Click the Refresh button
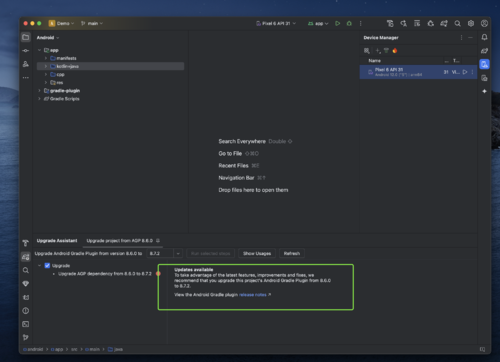The height and width of the screenshot is (362, 500). point(292,254)
